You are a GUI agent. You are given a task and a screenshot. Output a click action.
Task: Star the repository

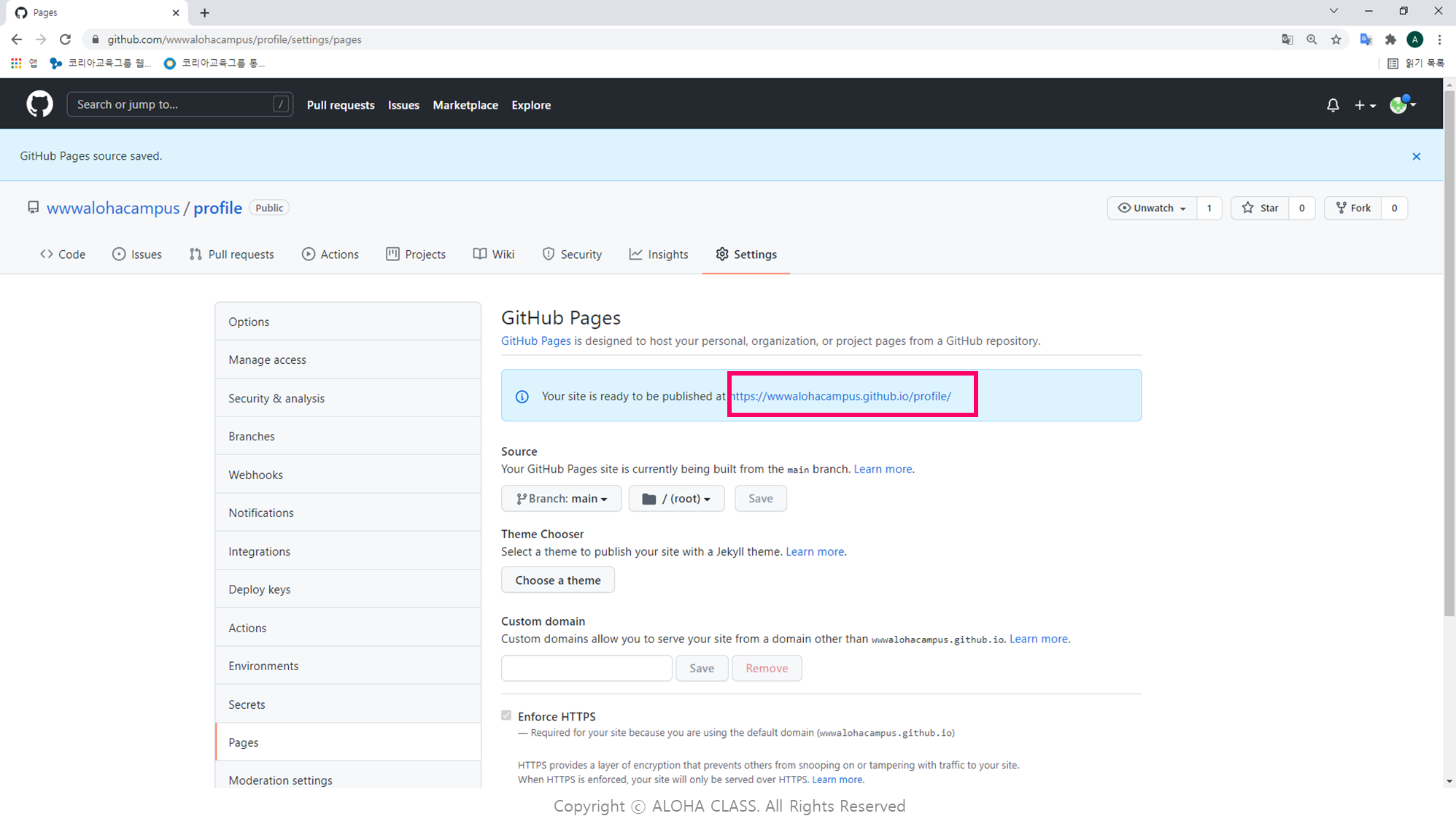1260,208
